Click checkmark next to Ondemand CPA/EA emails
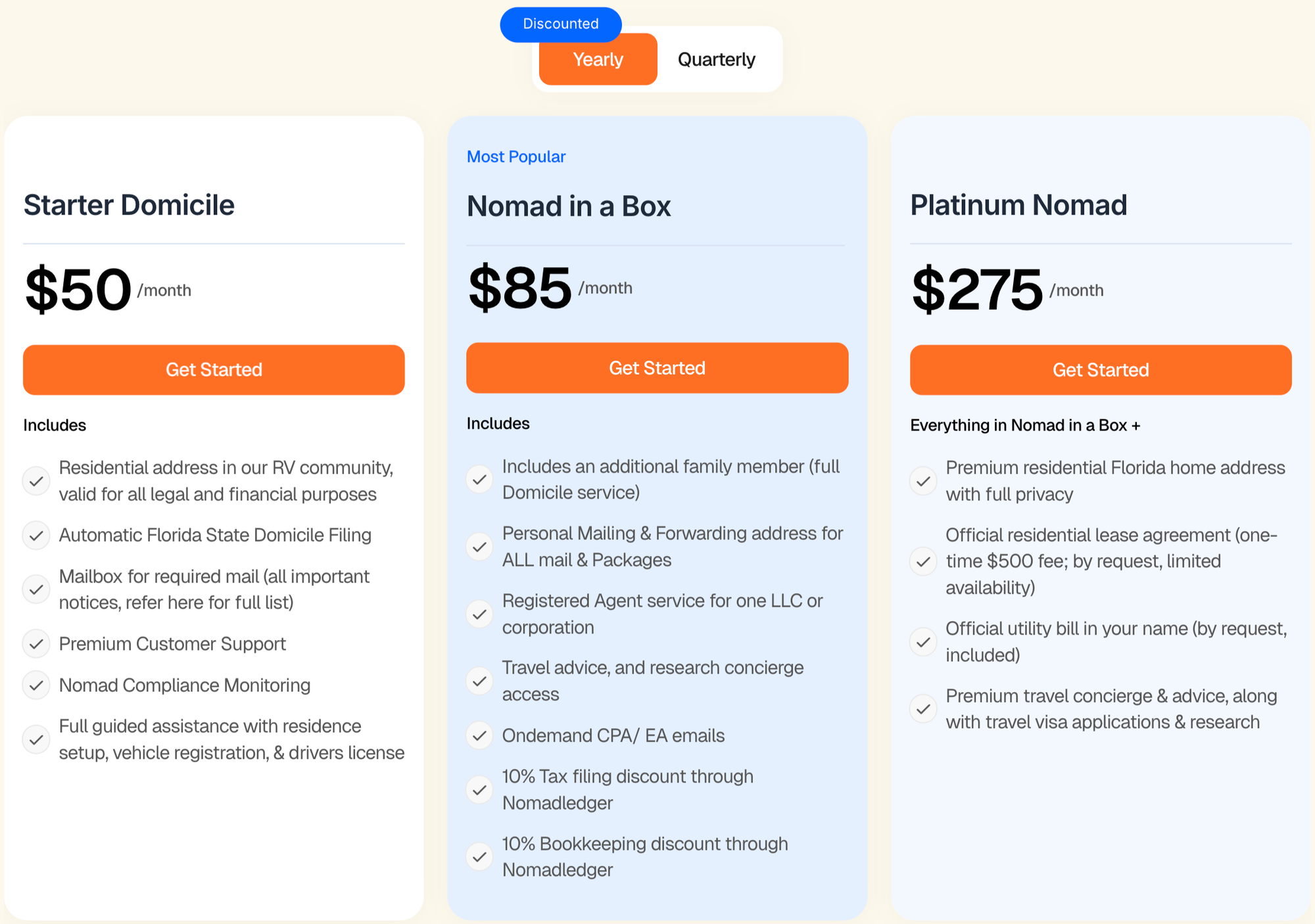This screenshot has width=1315, height=924. (x=480, y=735)
